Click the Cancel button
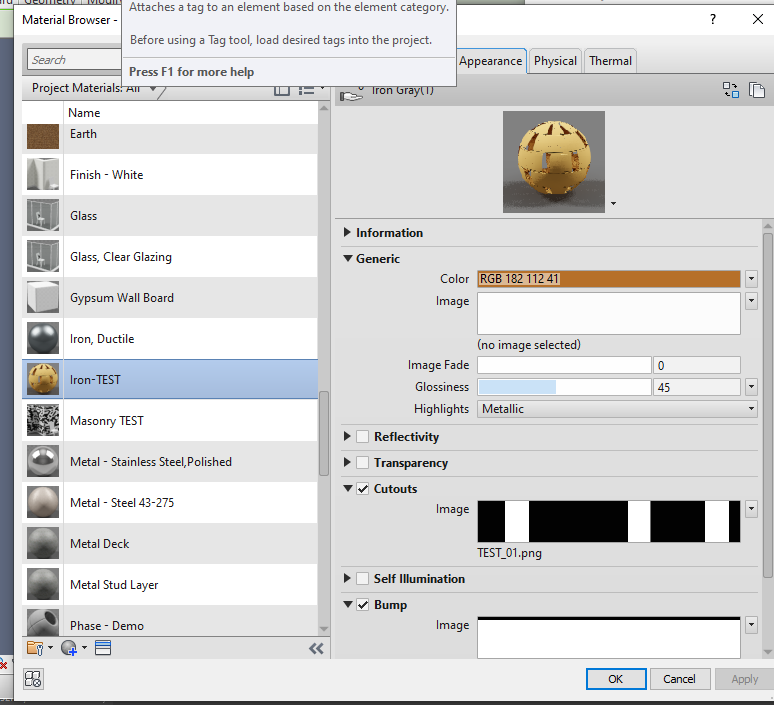The width and height of the screenshot is (774, 705). (679, 679)
